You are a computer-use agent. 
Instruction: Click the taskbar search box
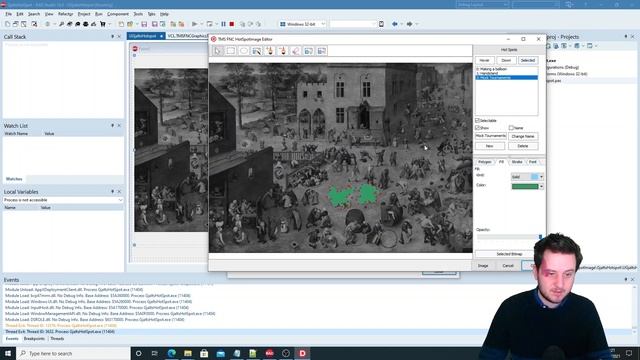[73, 353]
